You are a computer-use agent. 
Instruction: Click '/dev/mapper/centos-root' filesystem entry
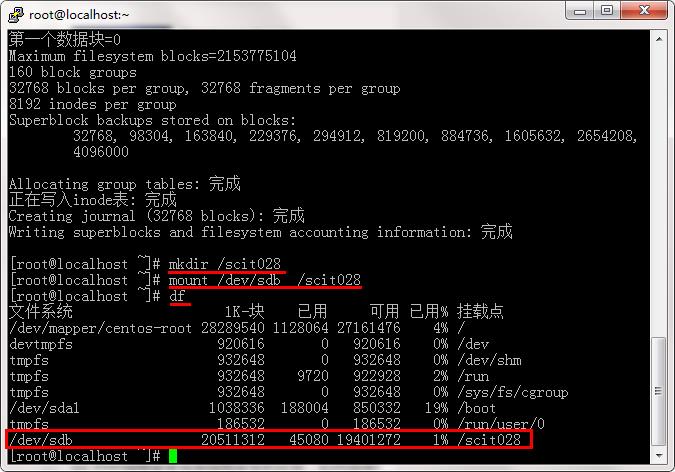[100, 328]
